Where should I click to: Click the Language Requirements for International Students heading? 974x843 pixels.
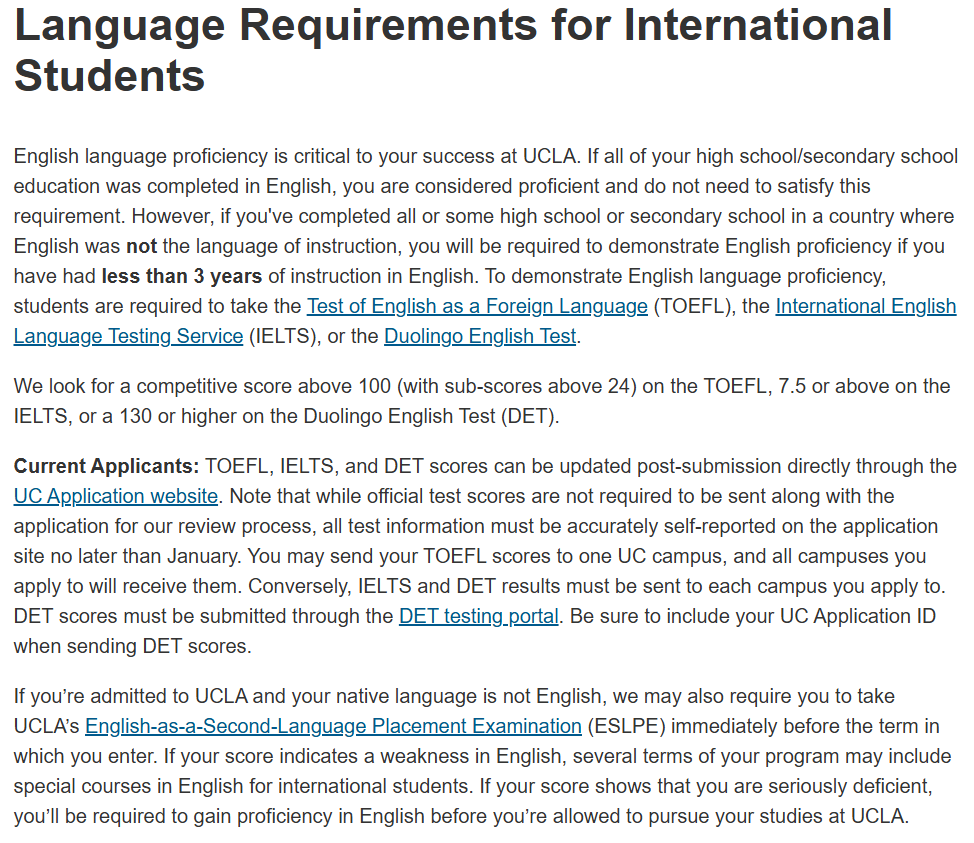click(x=453, y=50)
